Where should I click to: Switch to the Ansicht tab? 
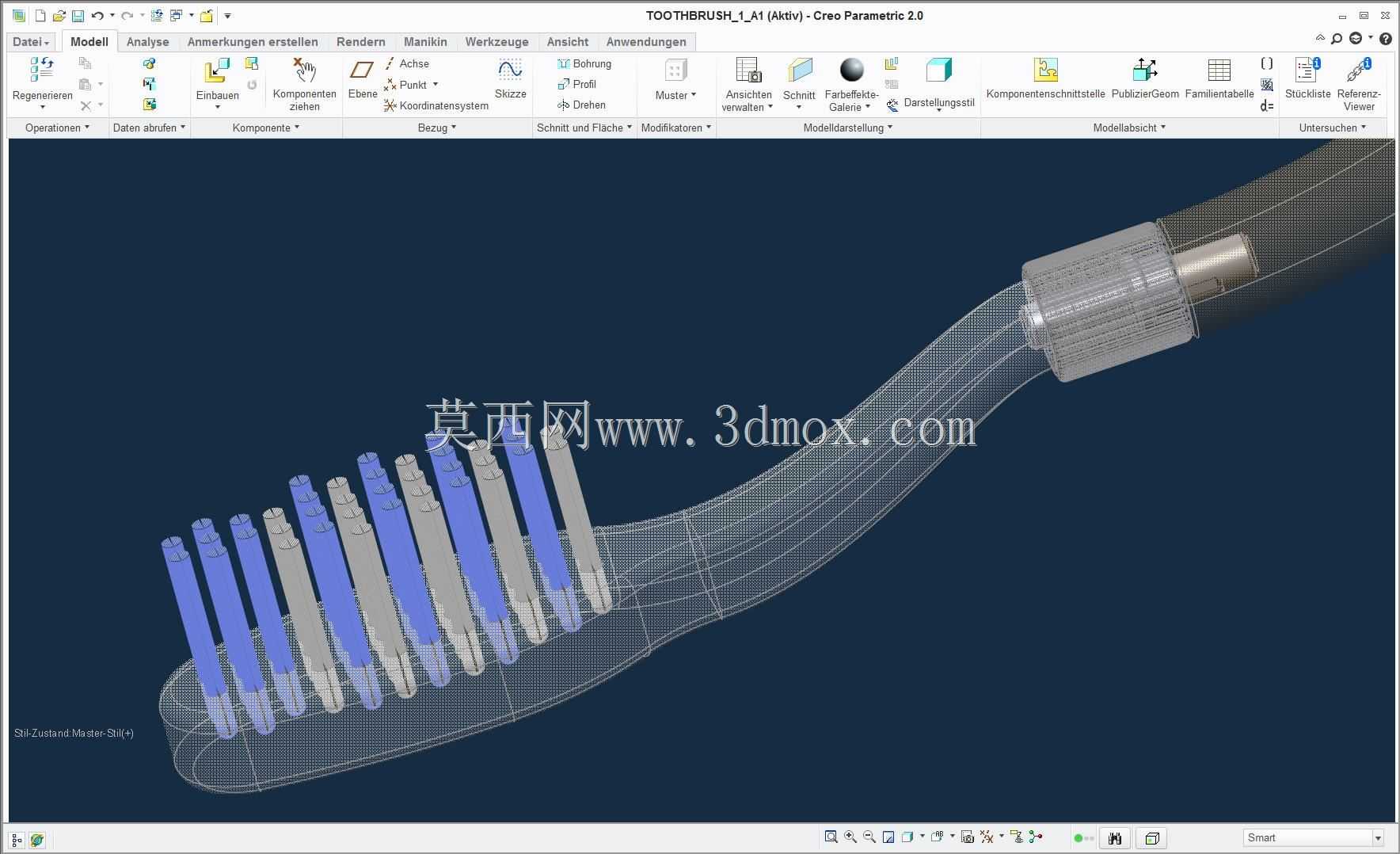coord(567,42)
